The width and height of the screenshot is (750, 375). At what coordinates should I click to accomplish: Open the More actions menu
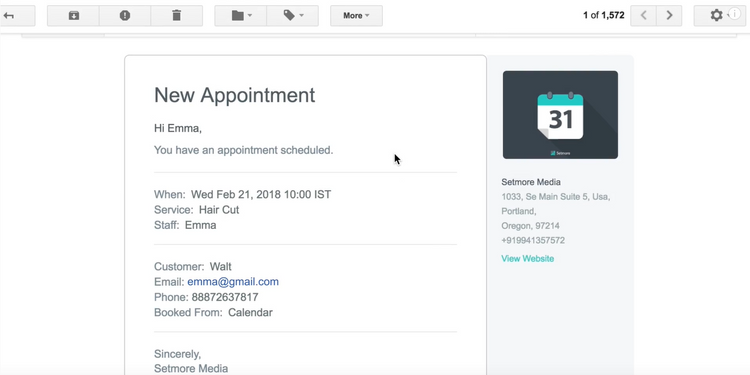(x=356, y=16)
